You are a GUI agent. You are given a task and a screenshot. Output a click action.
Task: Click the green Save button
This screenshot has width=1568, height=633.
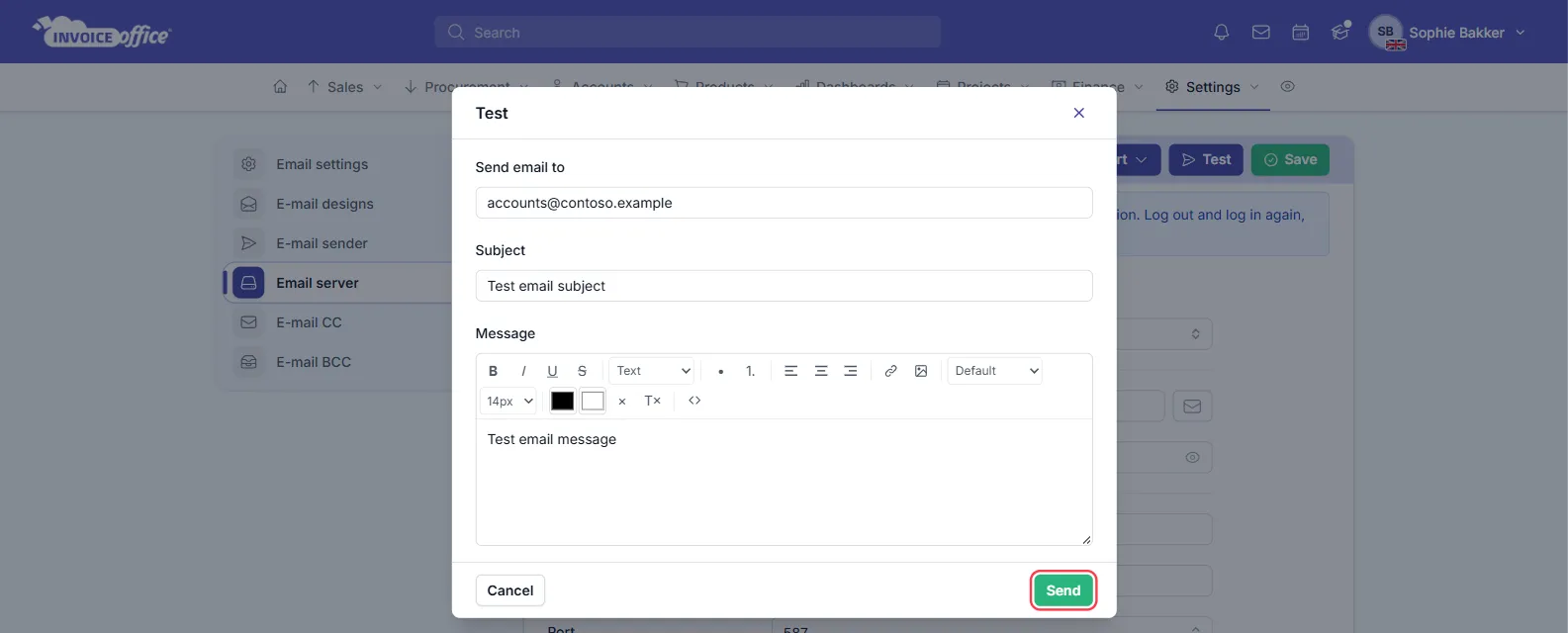[x=1289, y=159]
